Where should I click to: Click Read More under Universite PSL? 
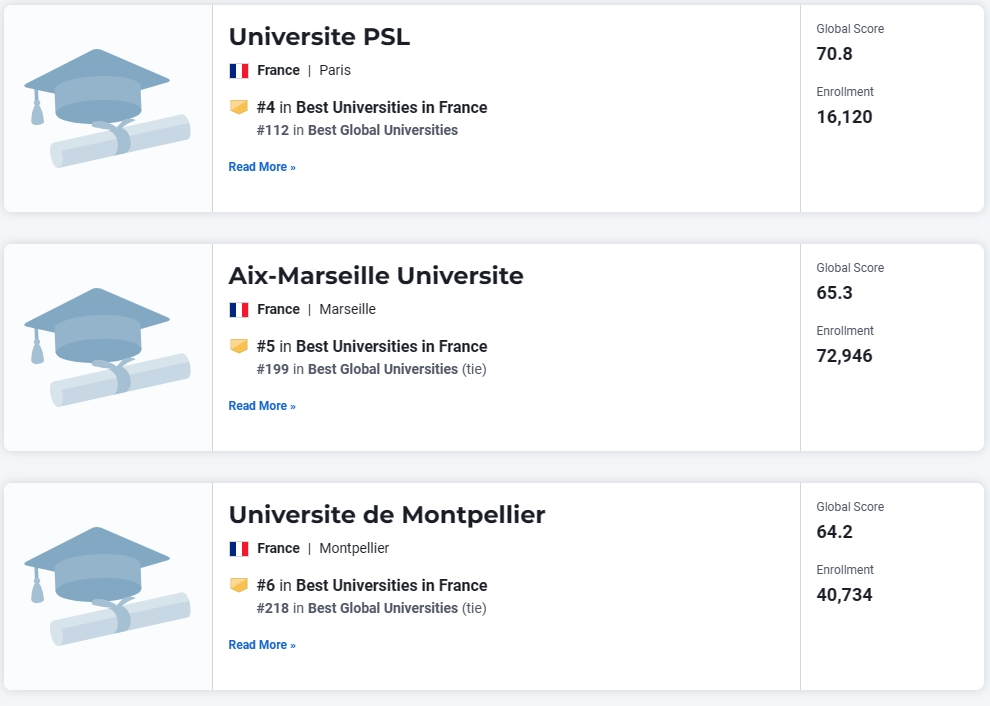[x=262, y=167]
